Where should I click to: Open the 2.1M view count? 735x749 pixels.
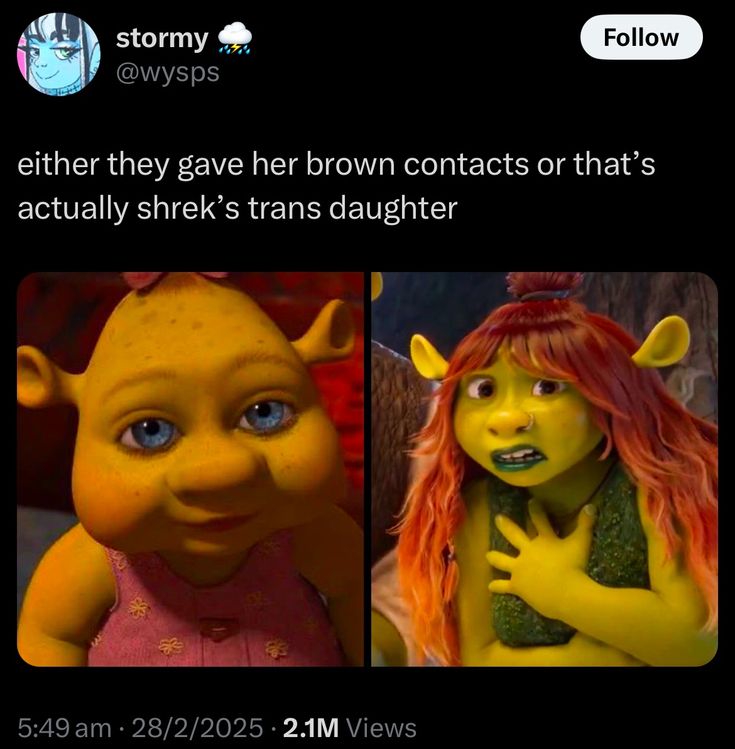(310, 728)
